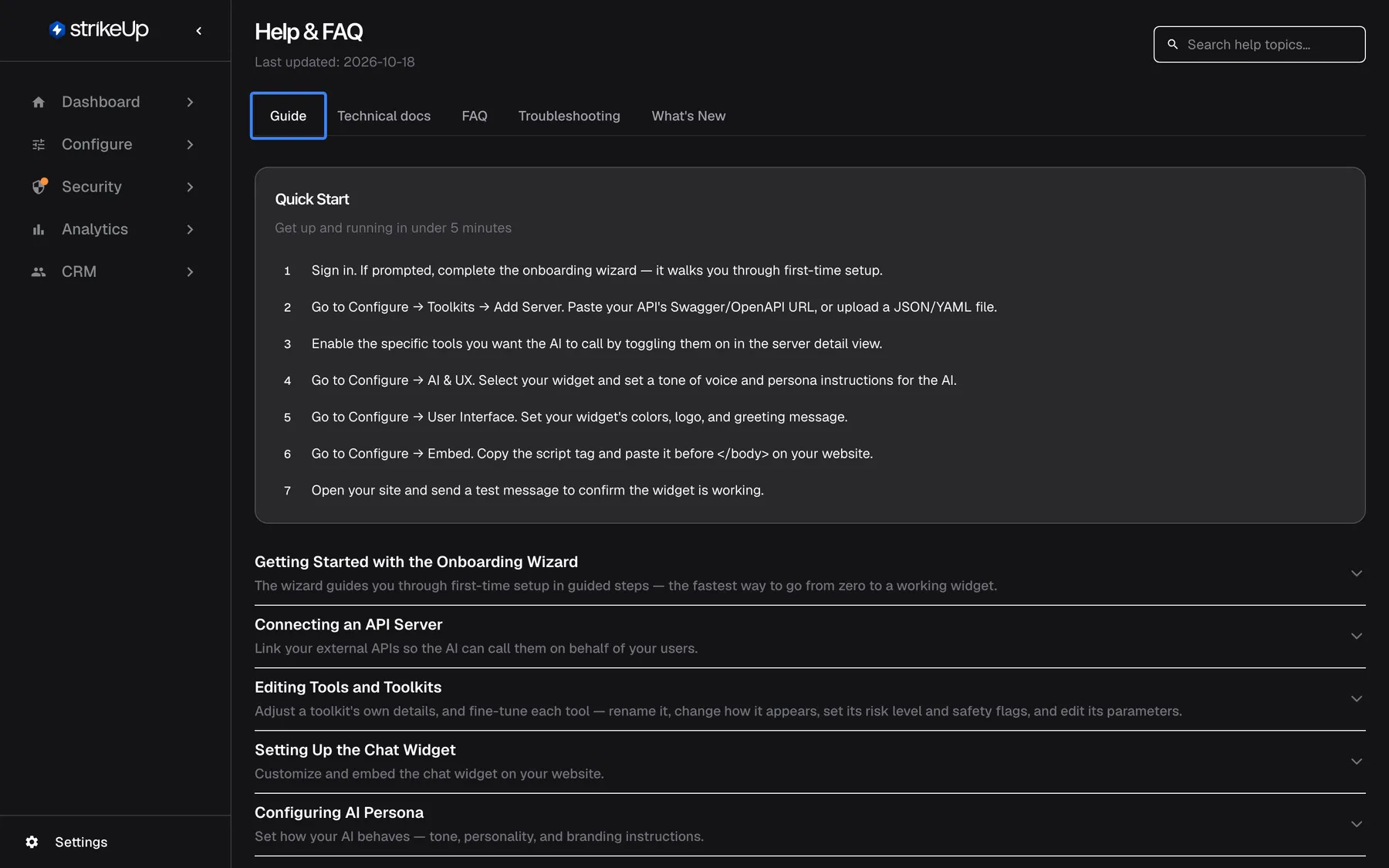Expand the Analytics submenu chevron
1389x868 pixels.
[x=190, y=229]
